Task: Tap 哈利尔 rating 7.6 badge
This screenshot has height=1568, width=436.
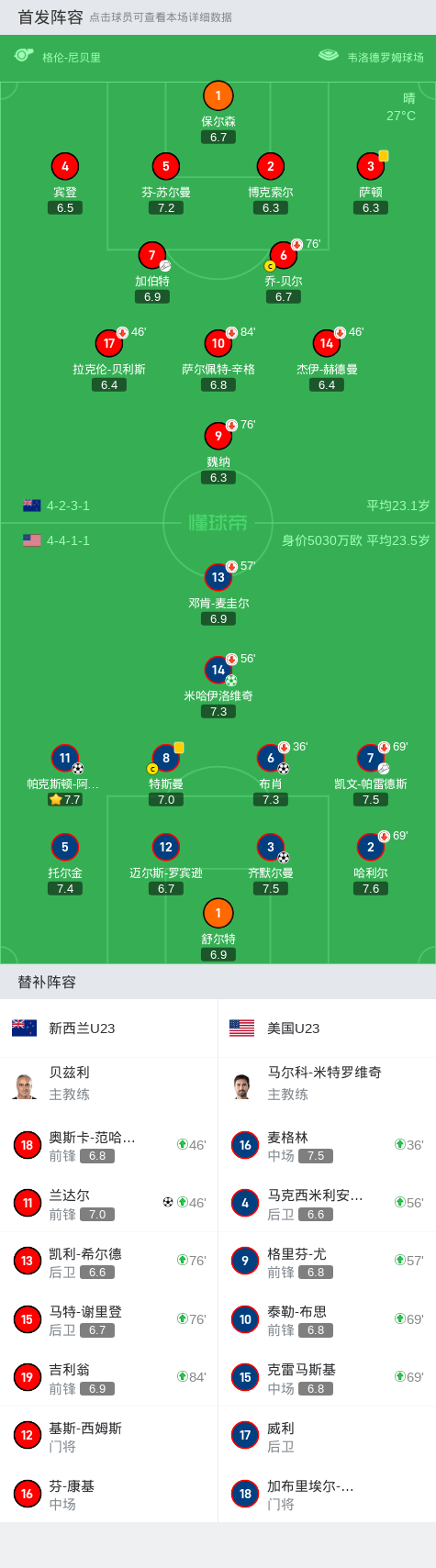Action: point(370,888)
